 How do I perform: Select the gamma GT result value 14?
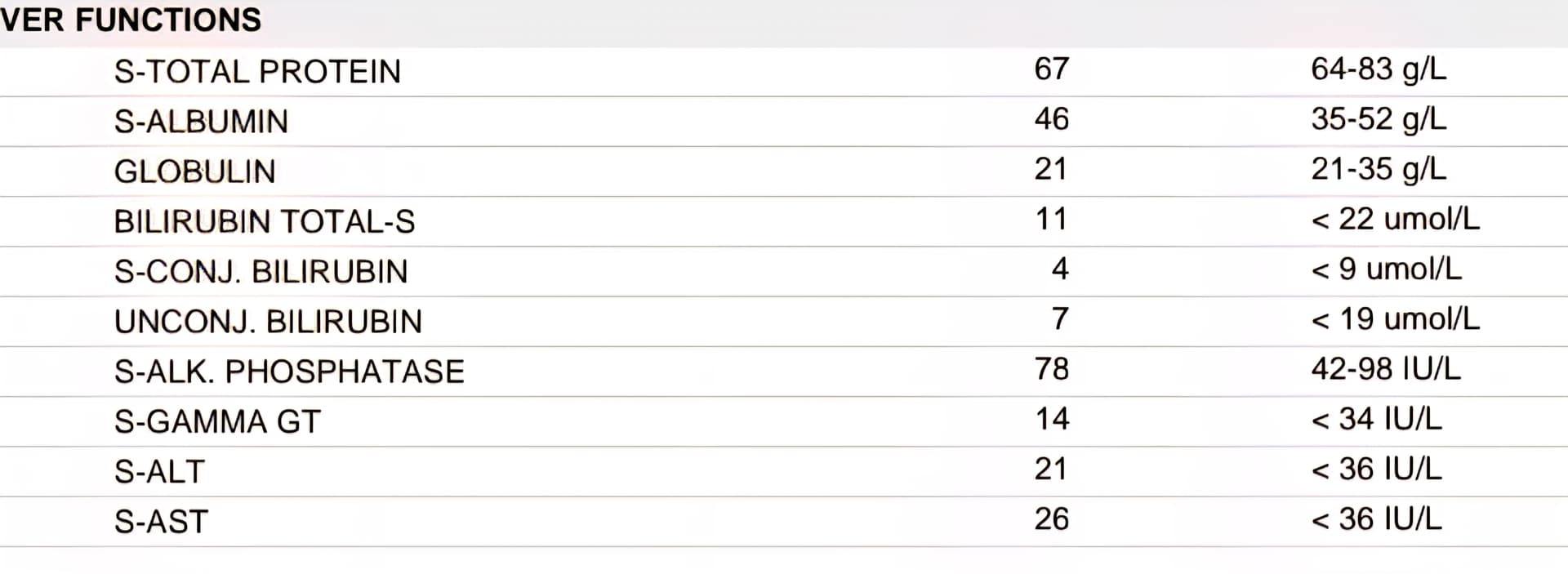click(1052, 419)
